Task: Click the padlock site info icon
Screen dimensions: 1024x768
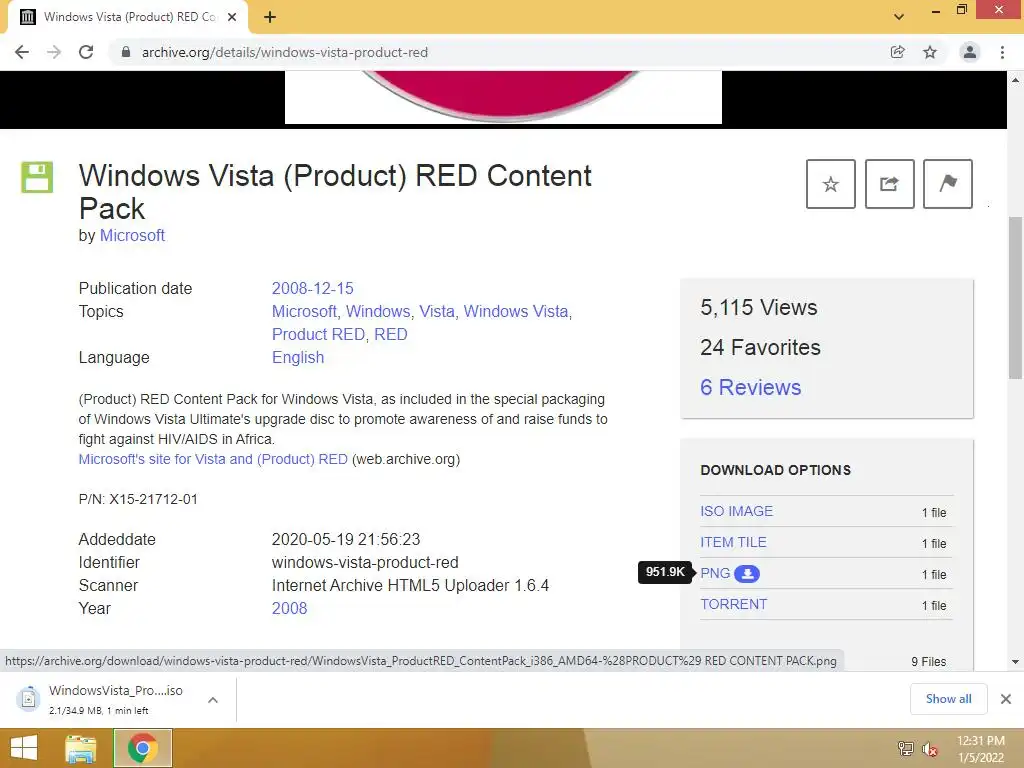Action: point(126,52)
